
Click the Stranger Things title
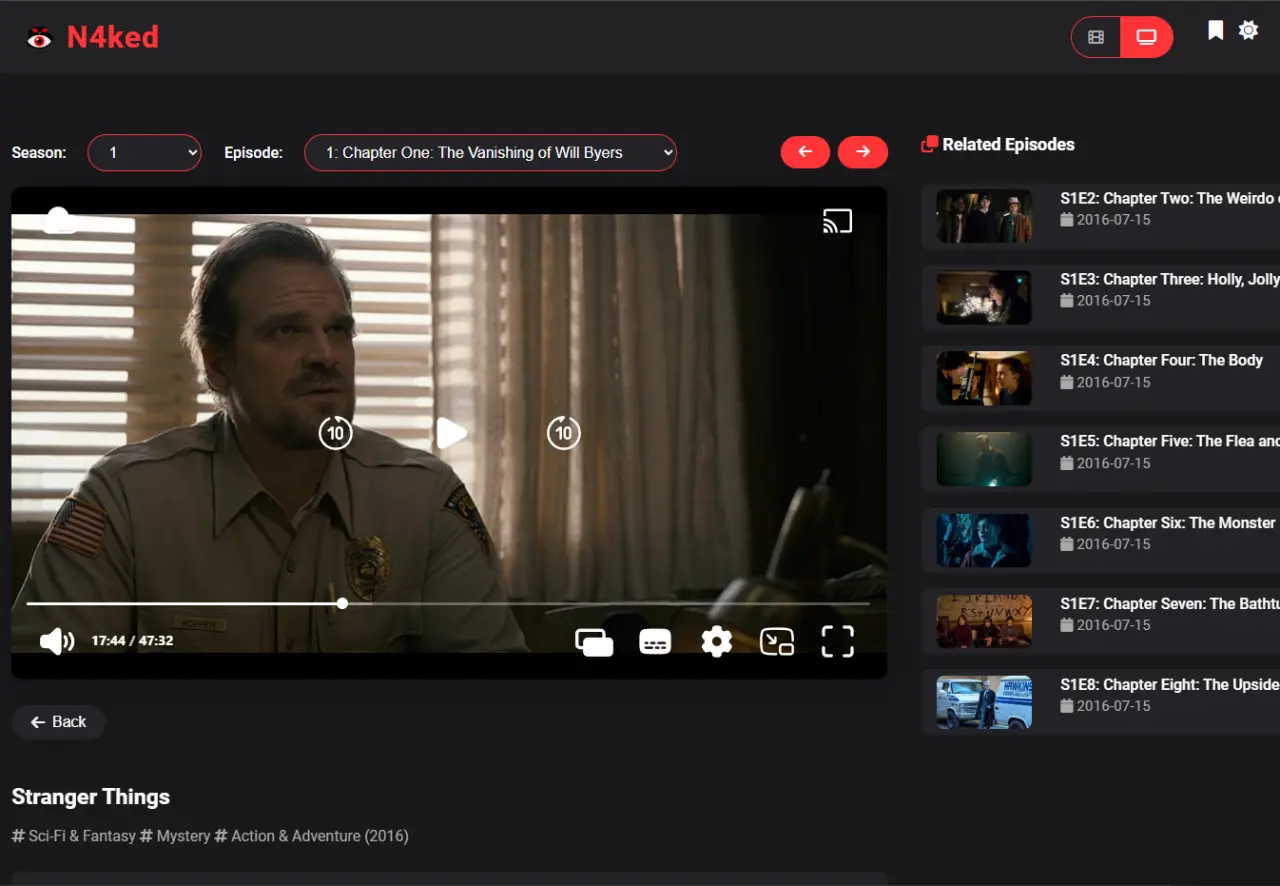[x=91, y=797]
